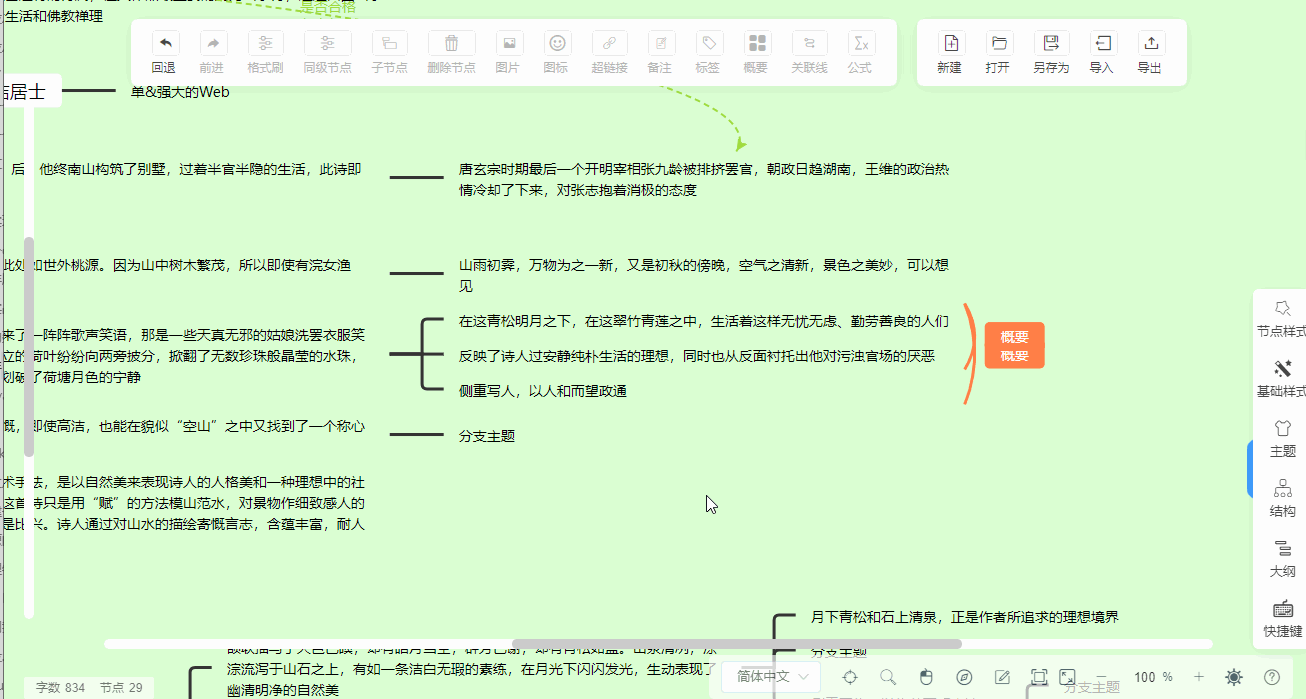Insert an image with the 图片 icon
Viewport: 1306px width, 699px height.
pyautogui.click(x=509, y=52)
